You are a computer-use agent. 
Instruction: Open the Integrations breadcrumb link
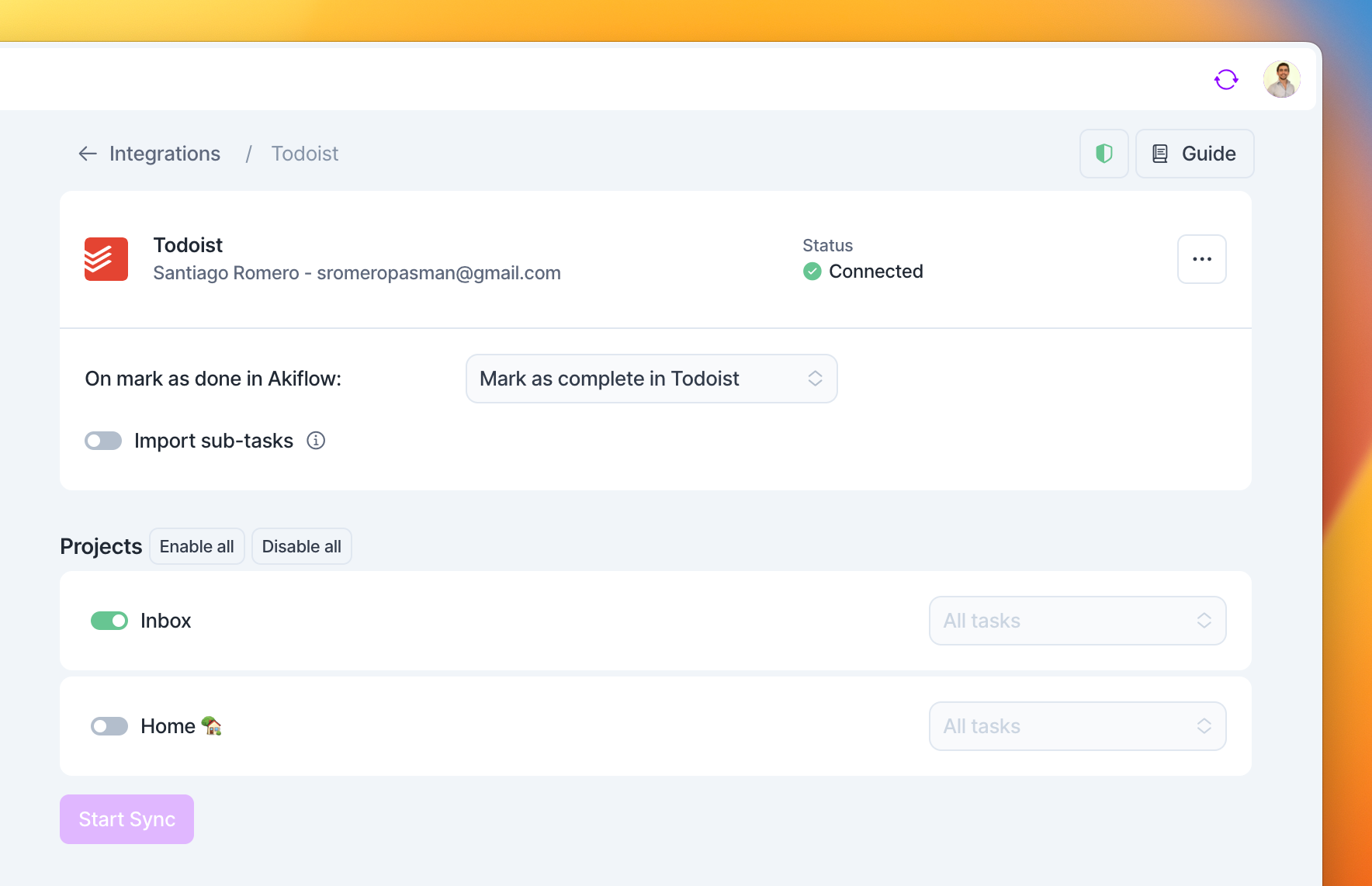[x=165, y=154]
